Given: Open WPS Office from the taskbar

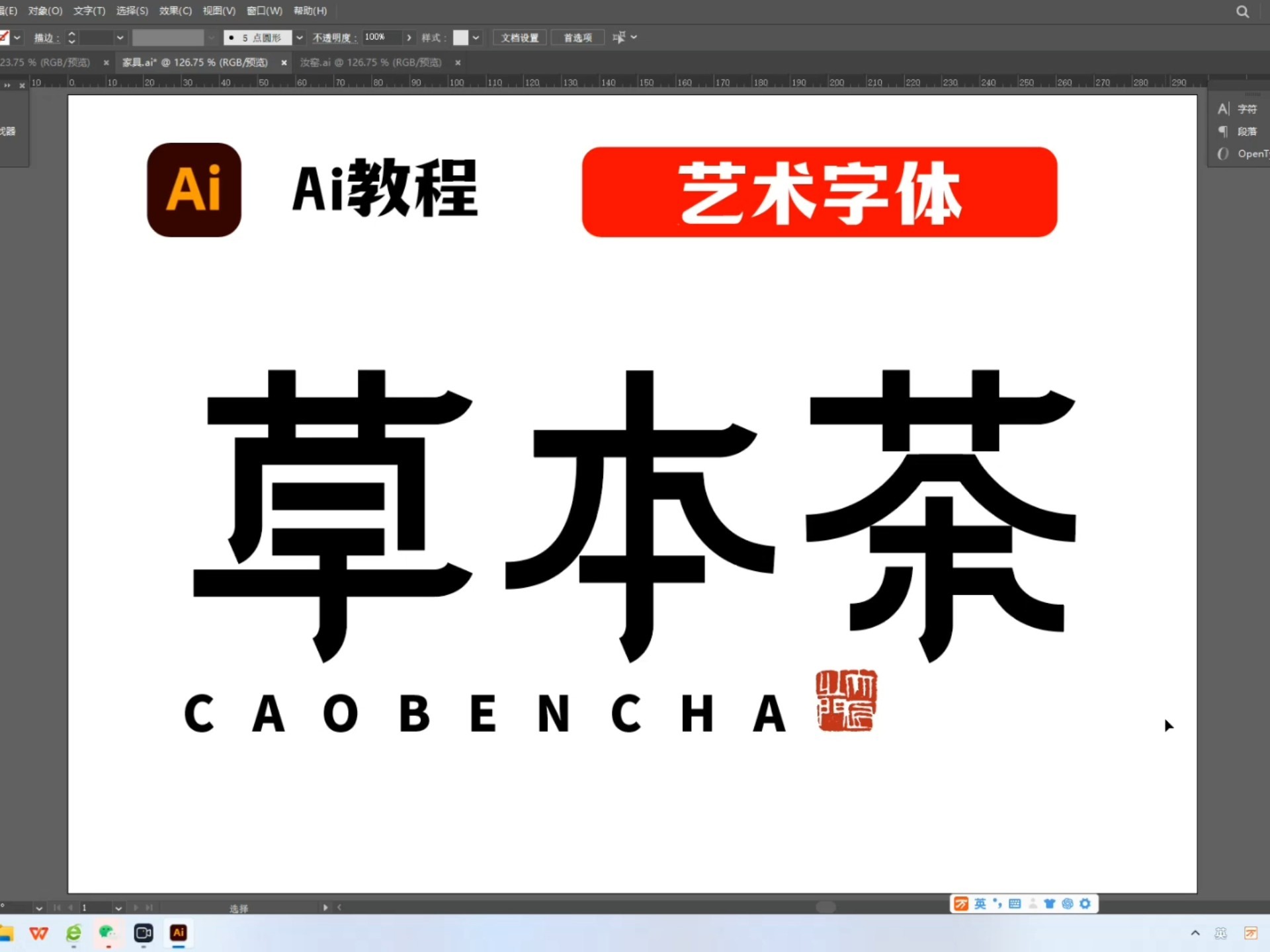Looking at the screenshot, I should pos(39,933).
